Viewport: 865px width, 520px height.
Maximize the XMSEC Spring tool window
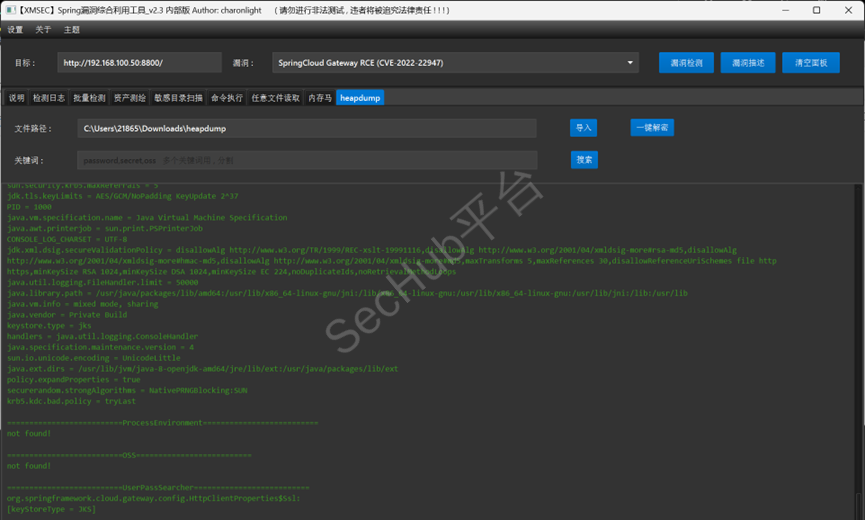816,10
